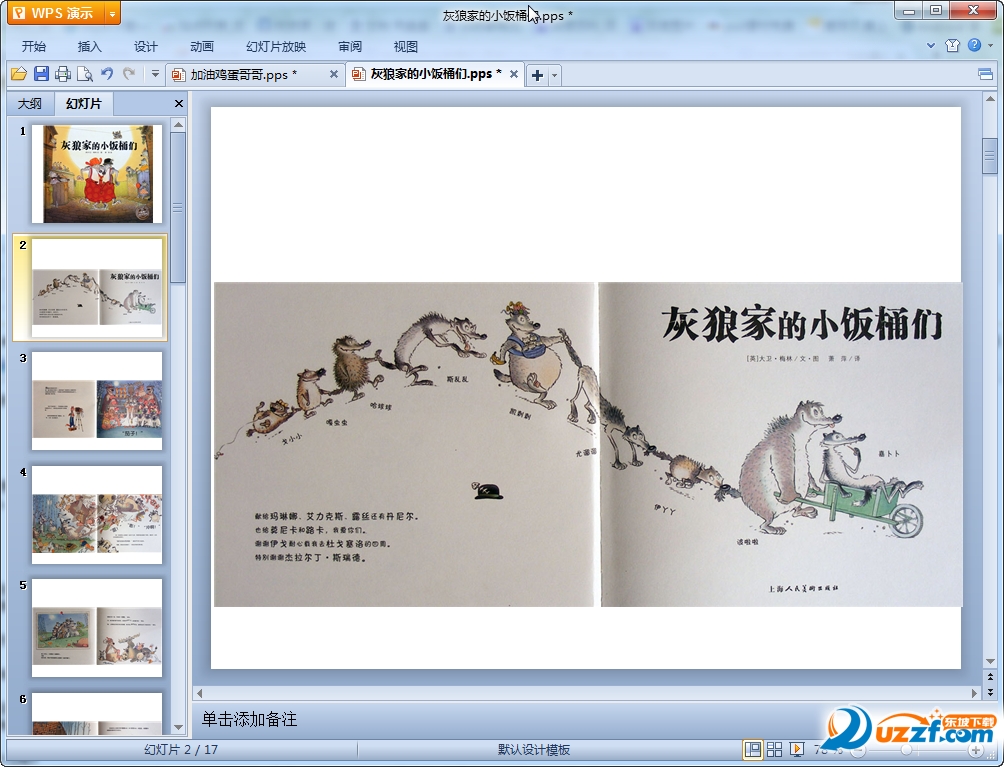The width and height of the screenshot is (1004, 767).
Task: Open the 动画 ribbon tab
Action: [202, 47]
